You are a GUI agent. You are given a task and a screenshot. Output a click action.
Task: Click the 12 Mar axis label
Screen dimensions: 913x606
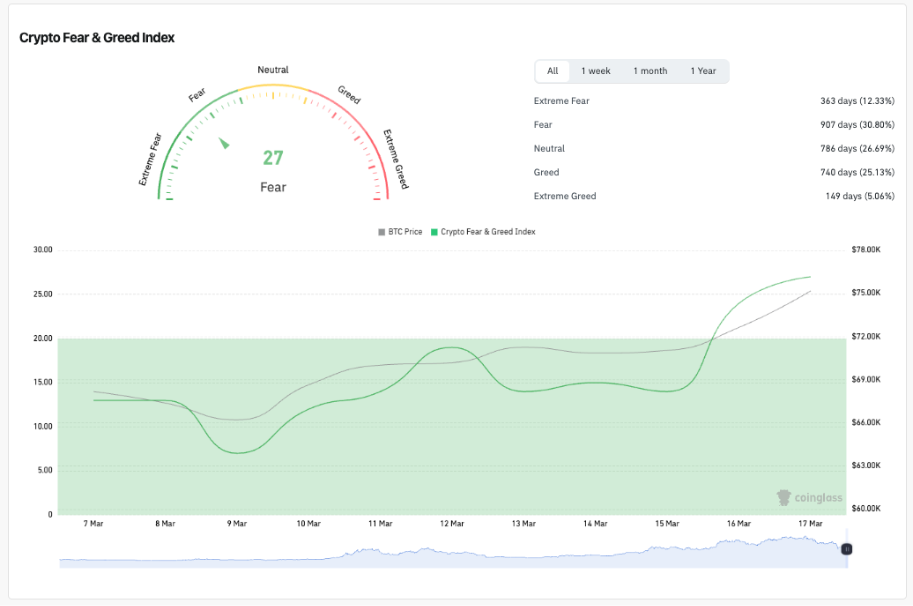point(452,524)
